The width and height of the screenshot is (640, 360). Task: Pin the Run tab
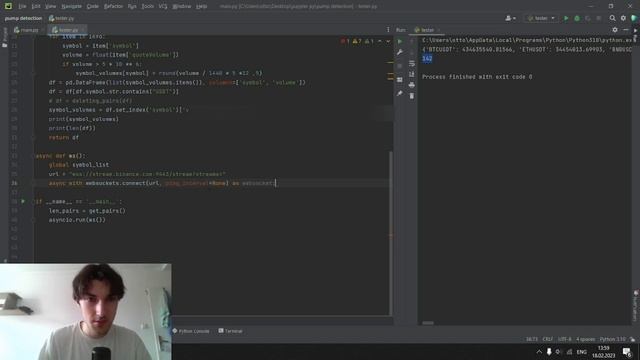[x=400, y=93]
